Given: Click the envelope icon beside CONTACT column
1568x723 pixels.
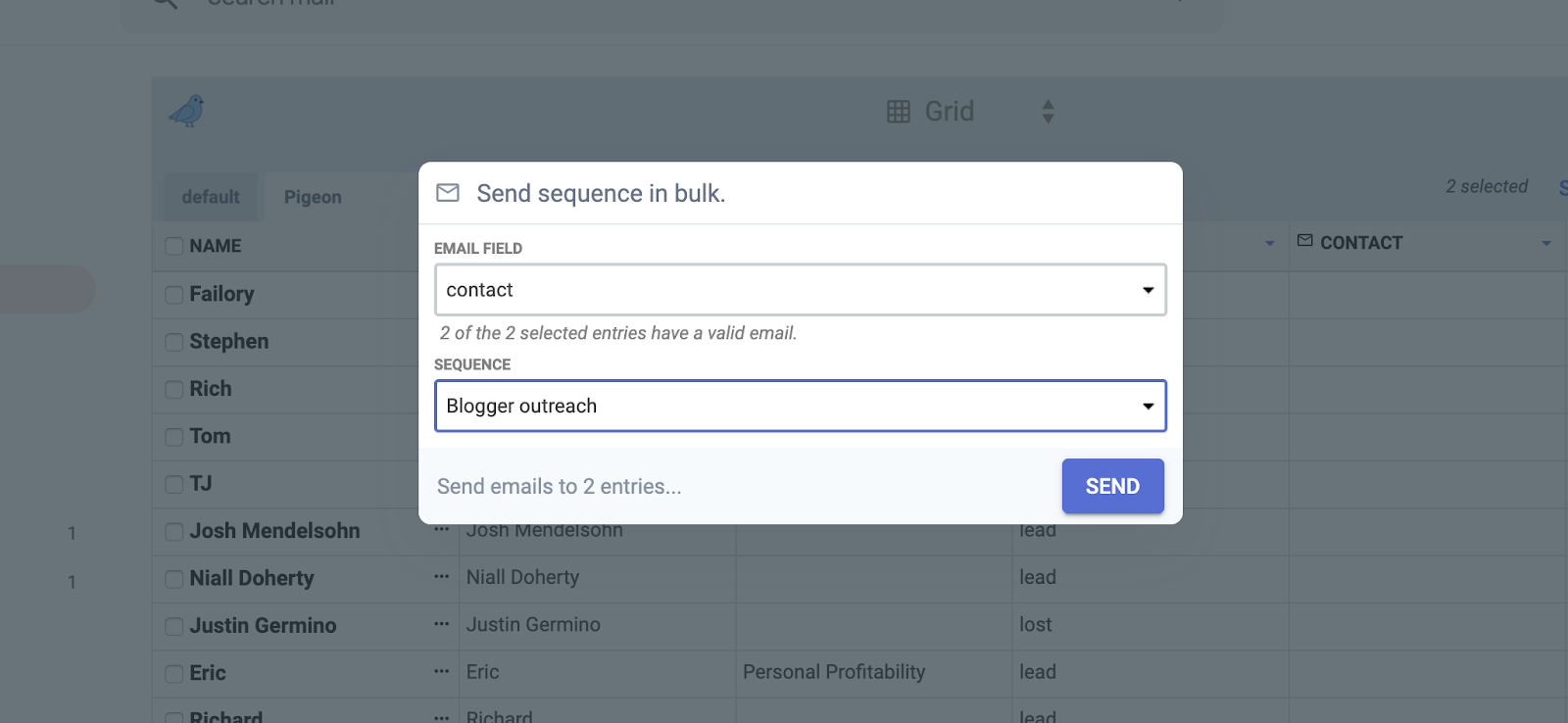Looking at the screenshot, I should (1304, 241).
